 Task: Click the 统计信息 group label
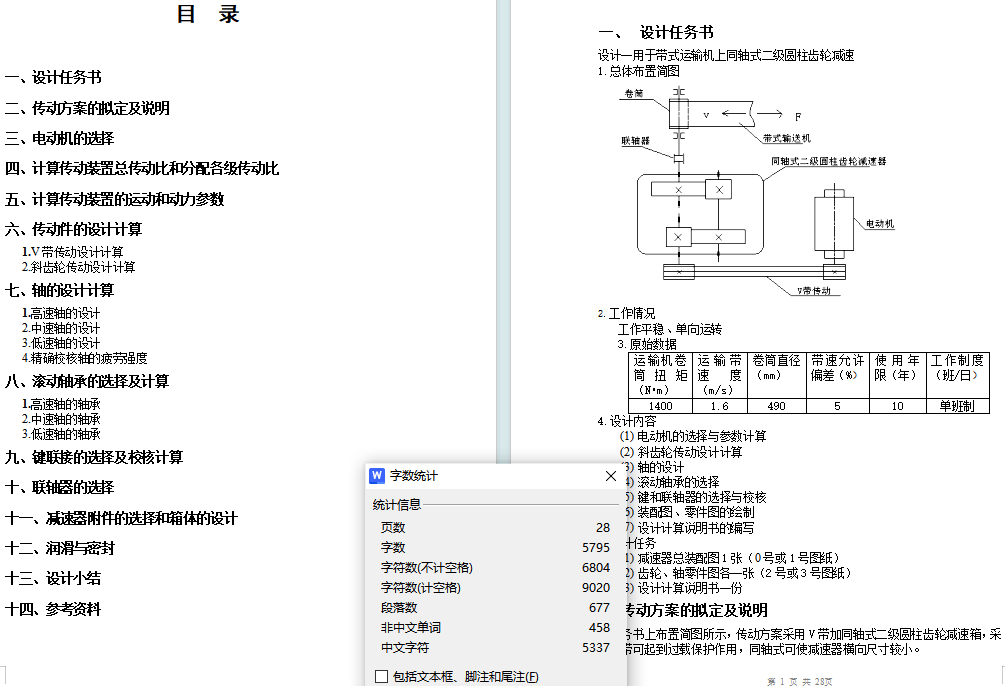(397, 504)
